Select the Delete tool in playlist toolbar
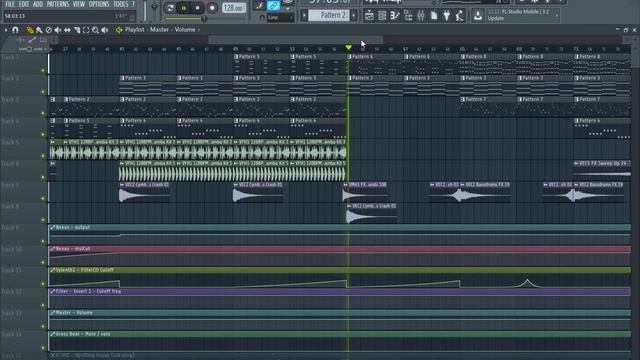The height and width of the screenshot is (360, 640). point(49,30)
